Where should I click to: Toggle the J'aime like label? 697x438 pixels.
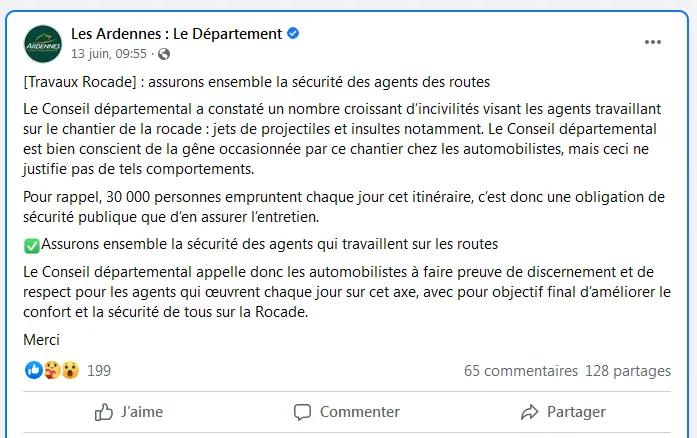[142, 412]
